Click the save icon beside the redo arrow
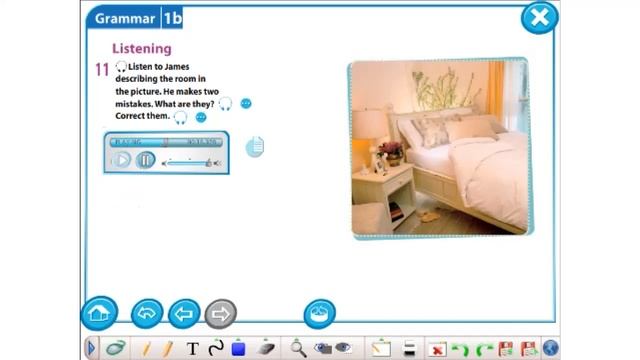 point(506,349)
